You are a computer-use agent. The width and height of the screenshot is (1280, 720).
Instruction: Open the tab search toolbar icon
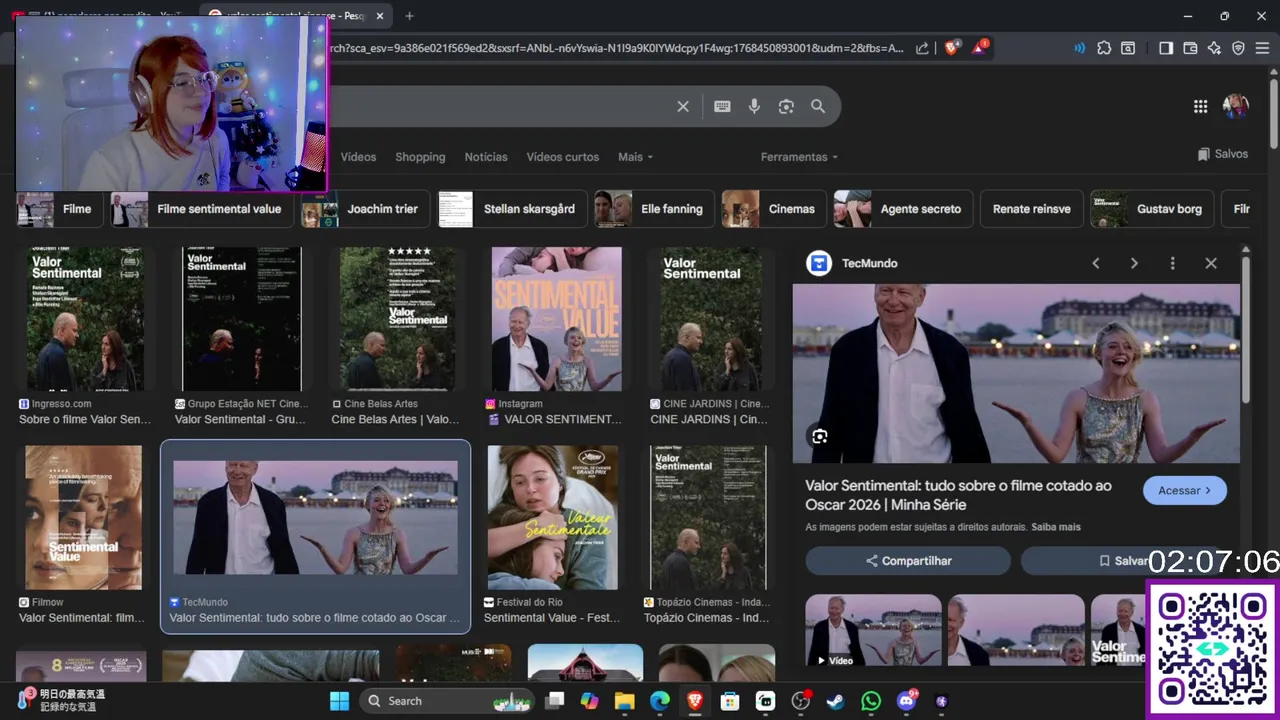click(1128, 48)
